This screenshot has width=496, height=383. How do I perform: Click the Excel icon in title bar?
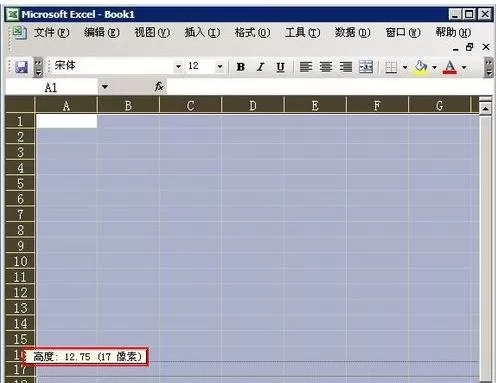click(x=13, y=14)
